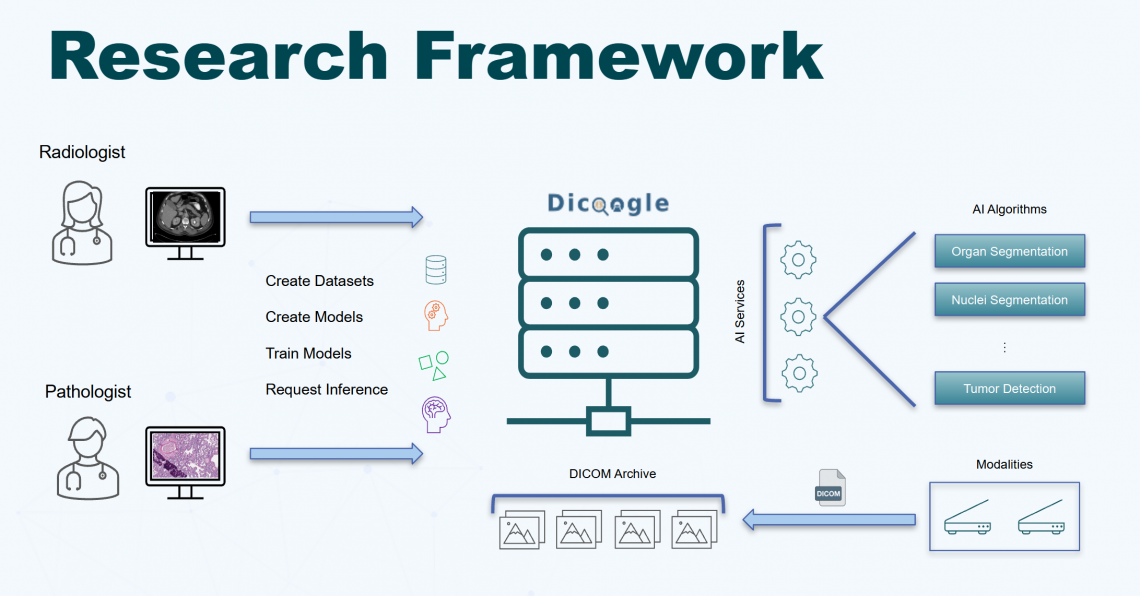
Task: Click the "Request Inference" text
Action: [x=326, y=390]
